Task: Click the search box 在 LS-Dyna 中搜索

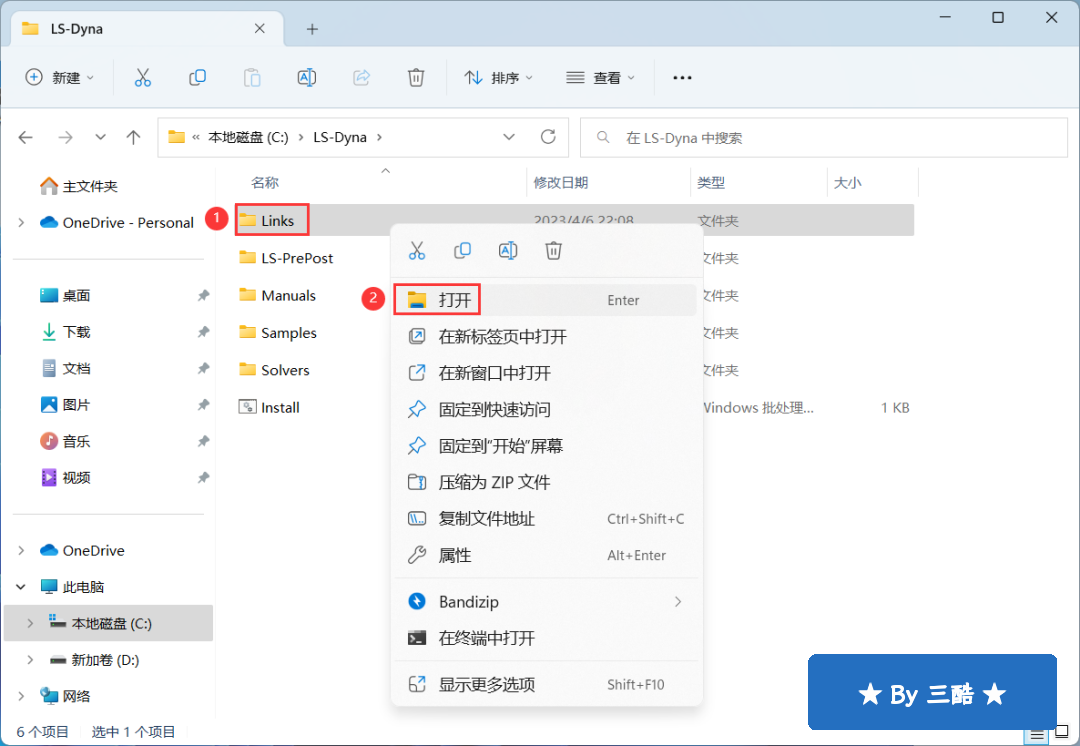Action: point(824,138)
